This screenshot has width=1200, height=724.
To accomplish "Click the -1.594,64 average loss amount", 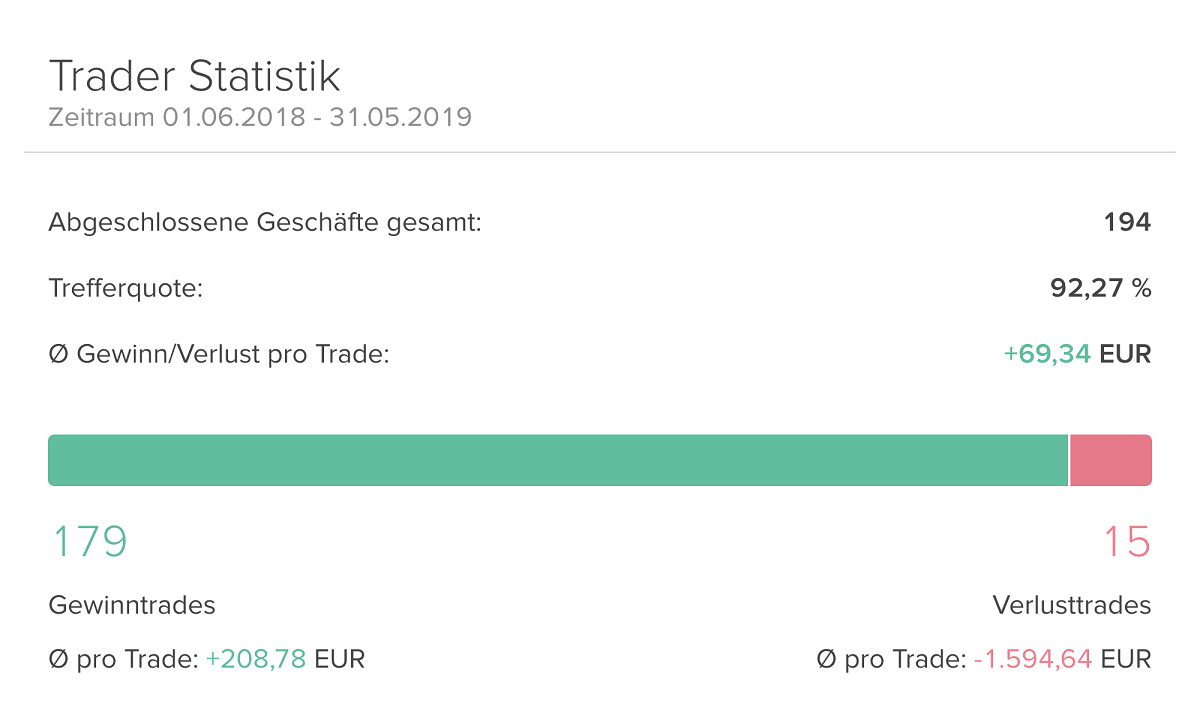I will click(x=1032, y=659).
